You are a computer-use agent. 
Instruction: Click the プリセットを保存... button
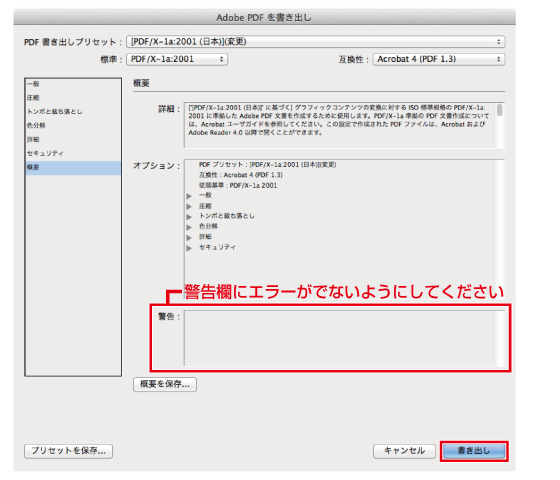pyautogui.click(x=69, y=451)
